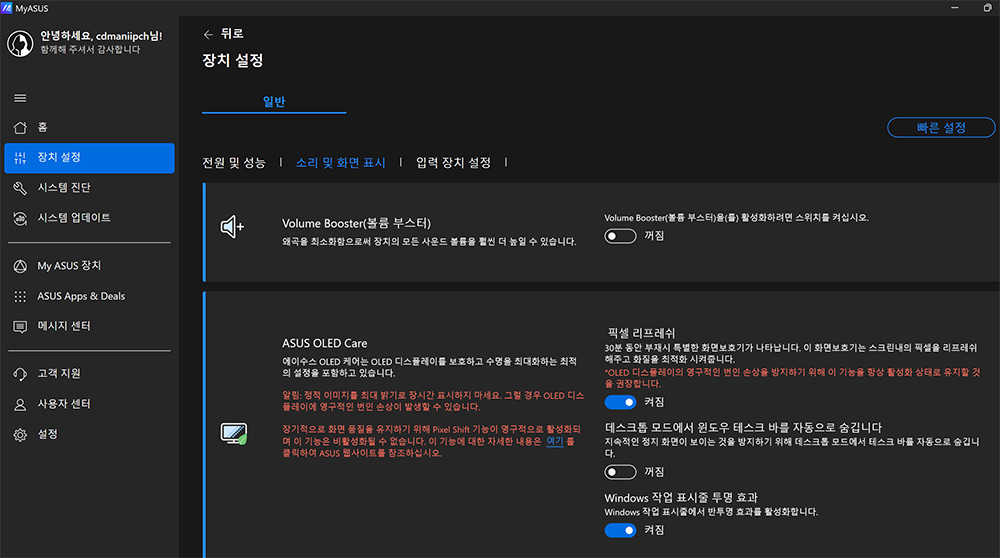Click the MyASUS logo in title bar
Viewport: 1000px width, 558px height.
6,8
